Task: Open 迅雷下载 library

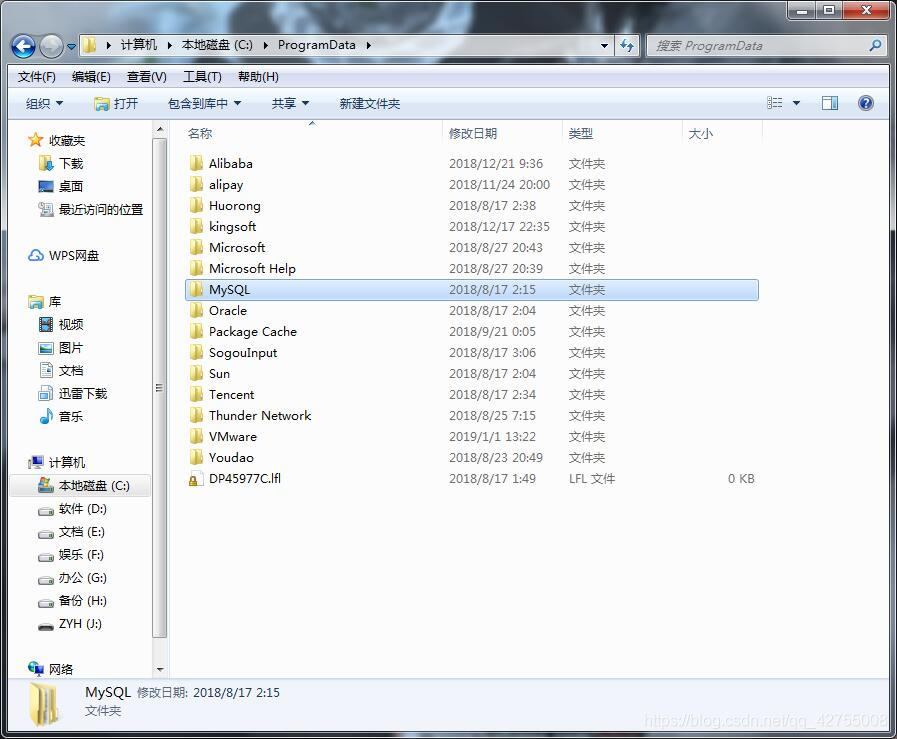Action: click(x=73, y=394)
